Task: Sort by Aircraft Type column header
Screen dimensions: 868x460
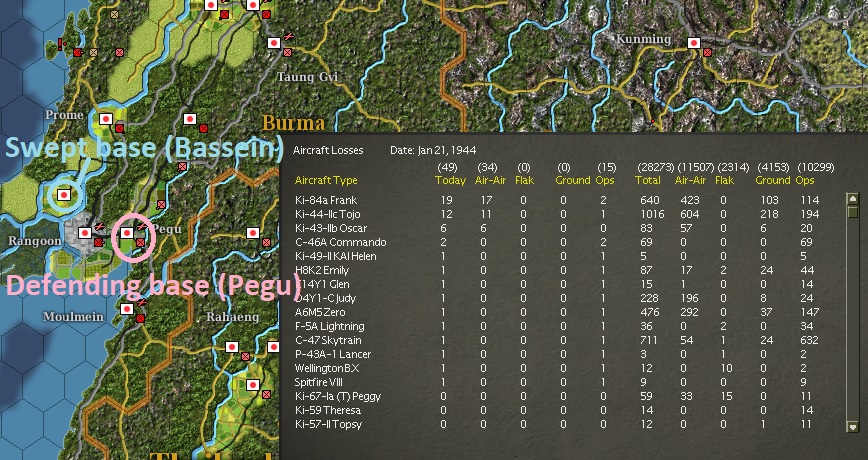Action: pos(326,180)
